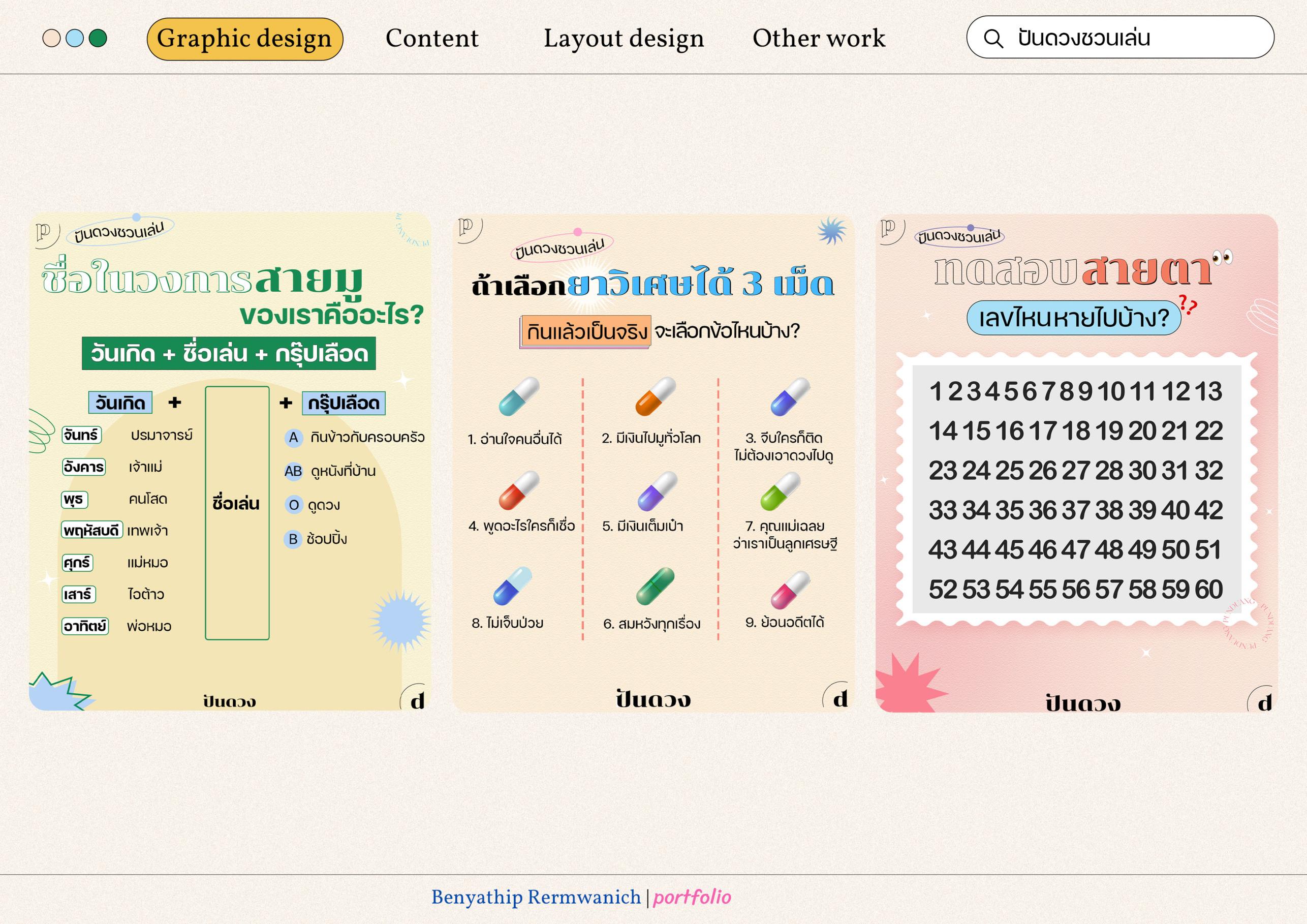
Task: Choose the light green capsule pill number 7
Action: pyautogui.click(x=780, y=491)
